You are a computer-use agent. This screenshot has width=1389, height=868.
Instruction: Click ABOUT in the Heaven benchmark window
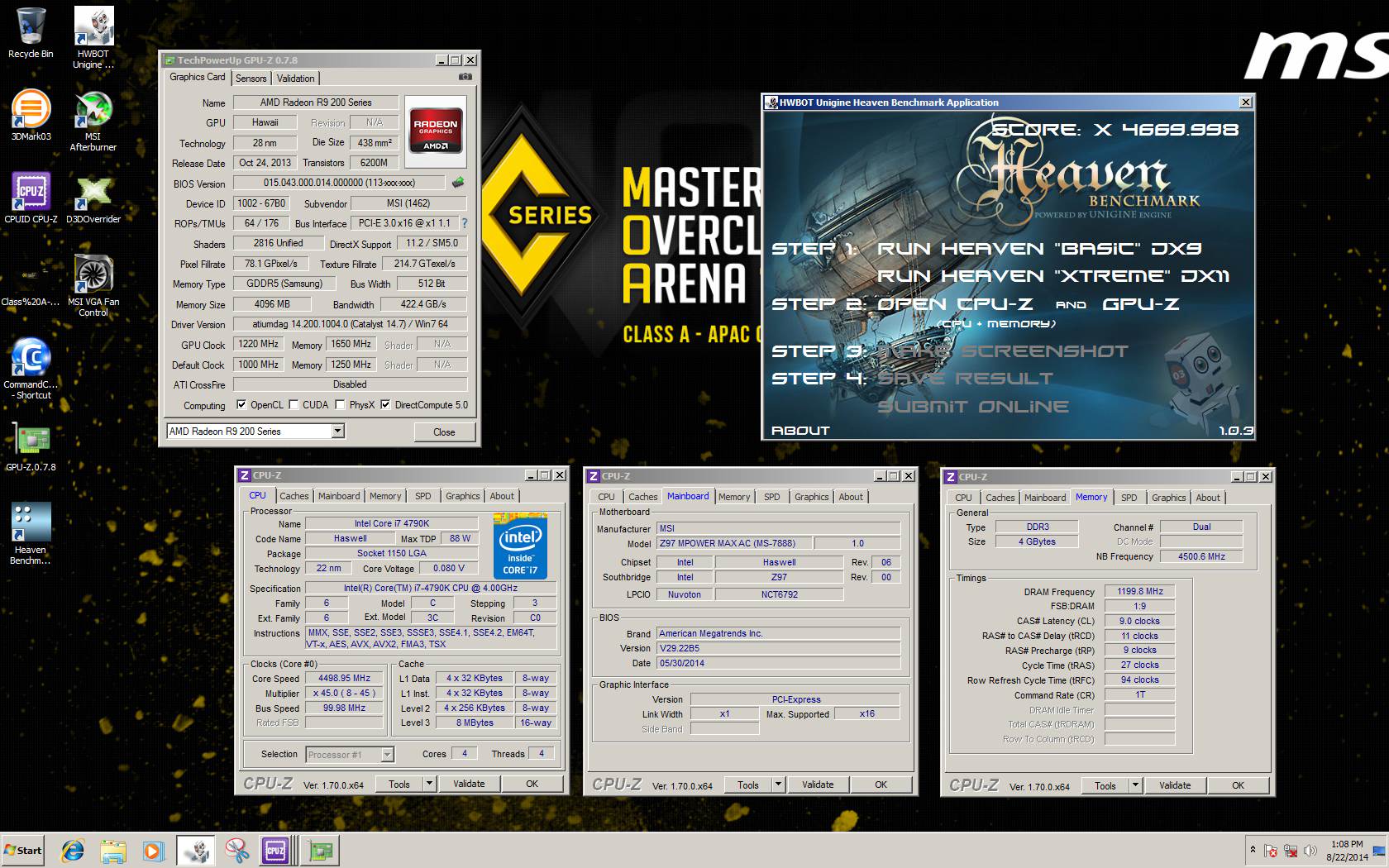800,430
